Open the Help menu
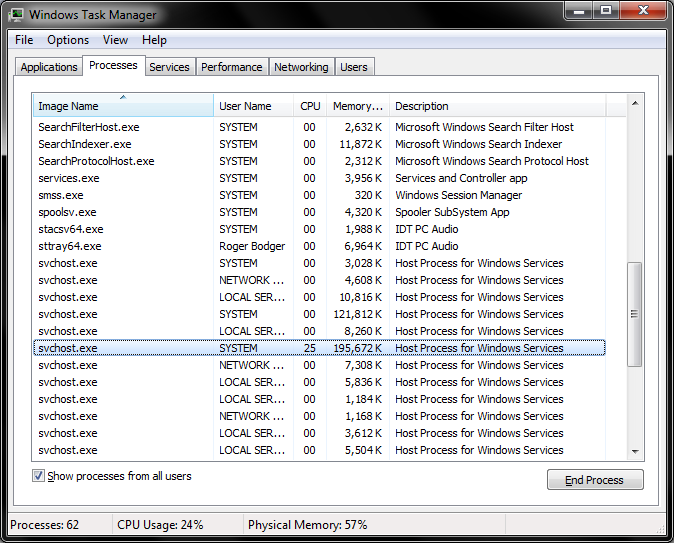The height and width of the screenshot is (543, 674). (154, 40)
